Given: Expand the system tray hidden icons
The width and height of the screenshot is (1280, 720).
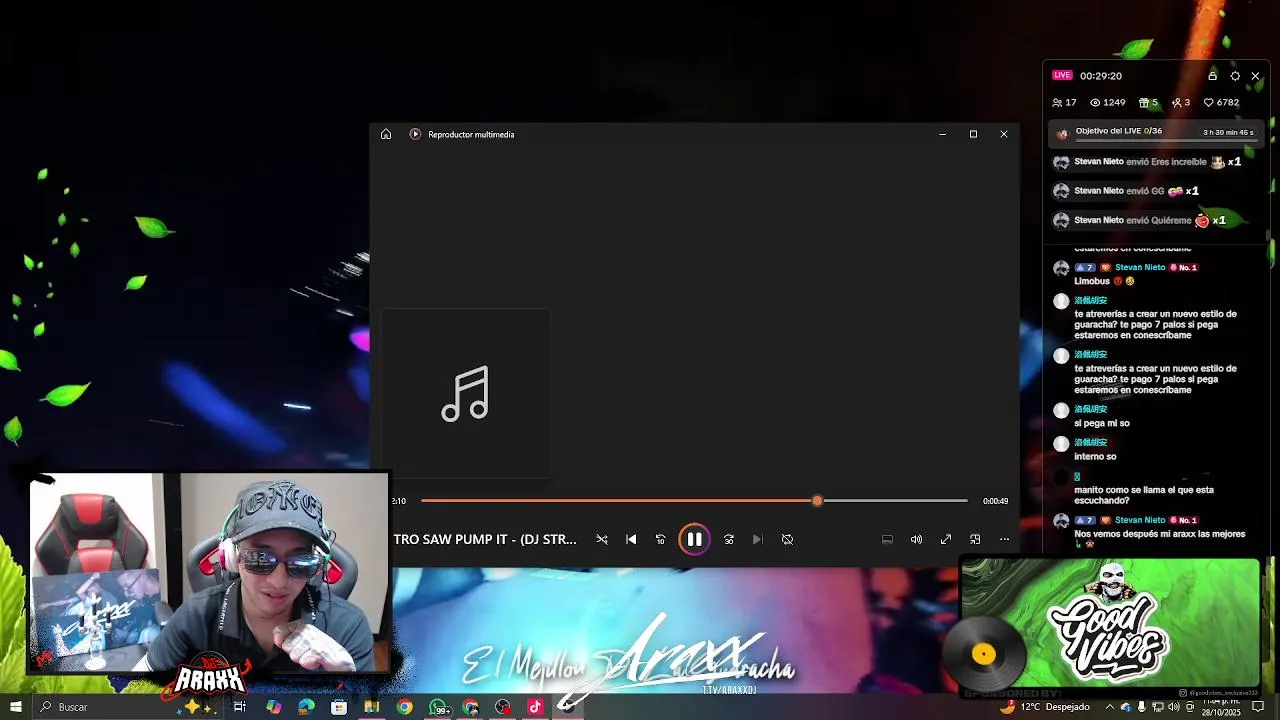Looking at the screenshot, I should [x=1109, y=707].
